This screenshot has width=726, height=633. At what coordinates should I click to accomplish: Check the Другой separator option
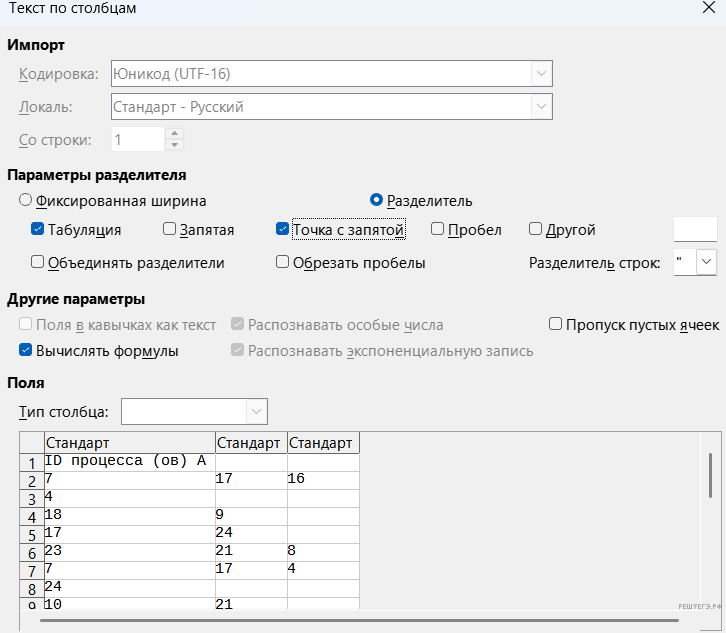pyautogui.click(x=535, y=230)
